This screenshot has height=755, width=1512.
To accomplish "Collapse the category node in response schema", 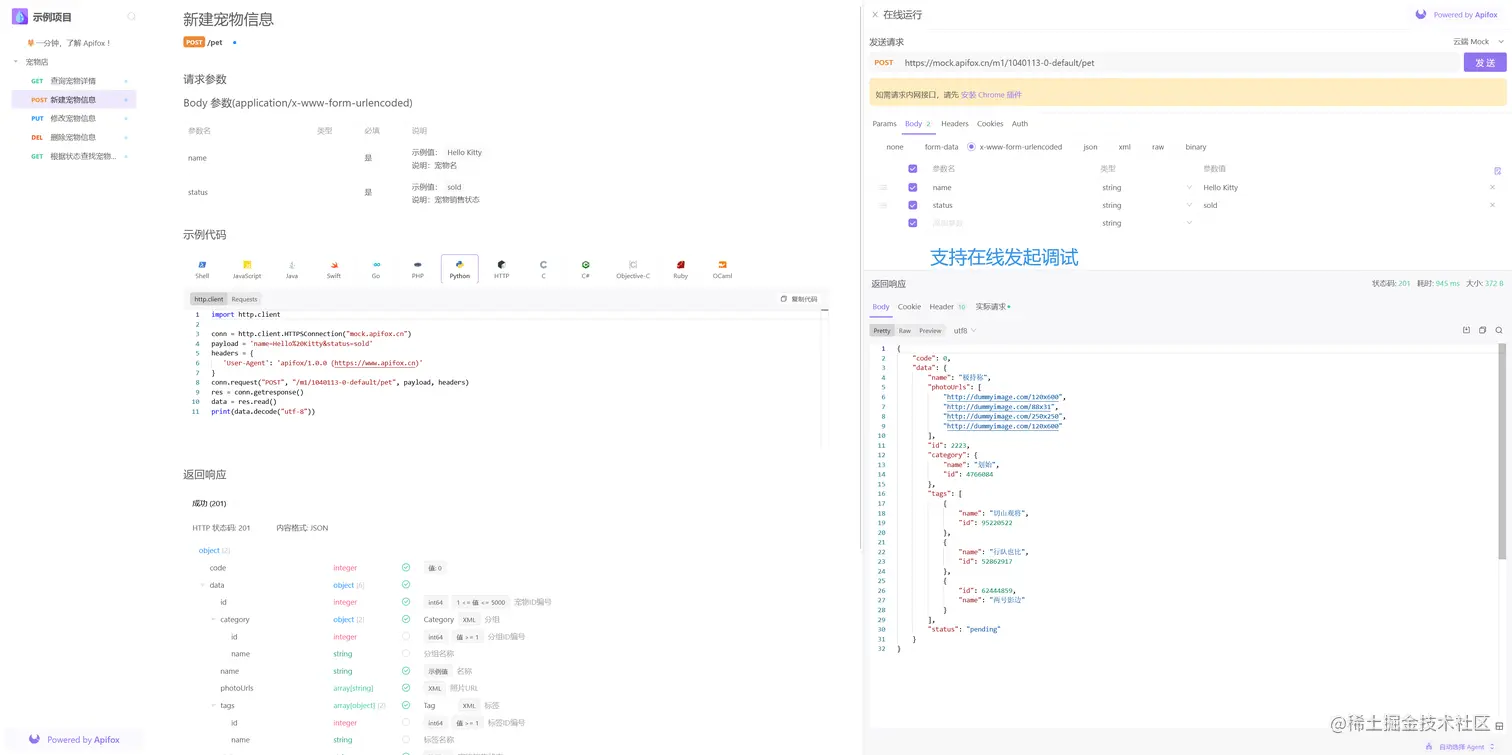I will pyautogui.click(x=213, y=619).
